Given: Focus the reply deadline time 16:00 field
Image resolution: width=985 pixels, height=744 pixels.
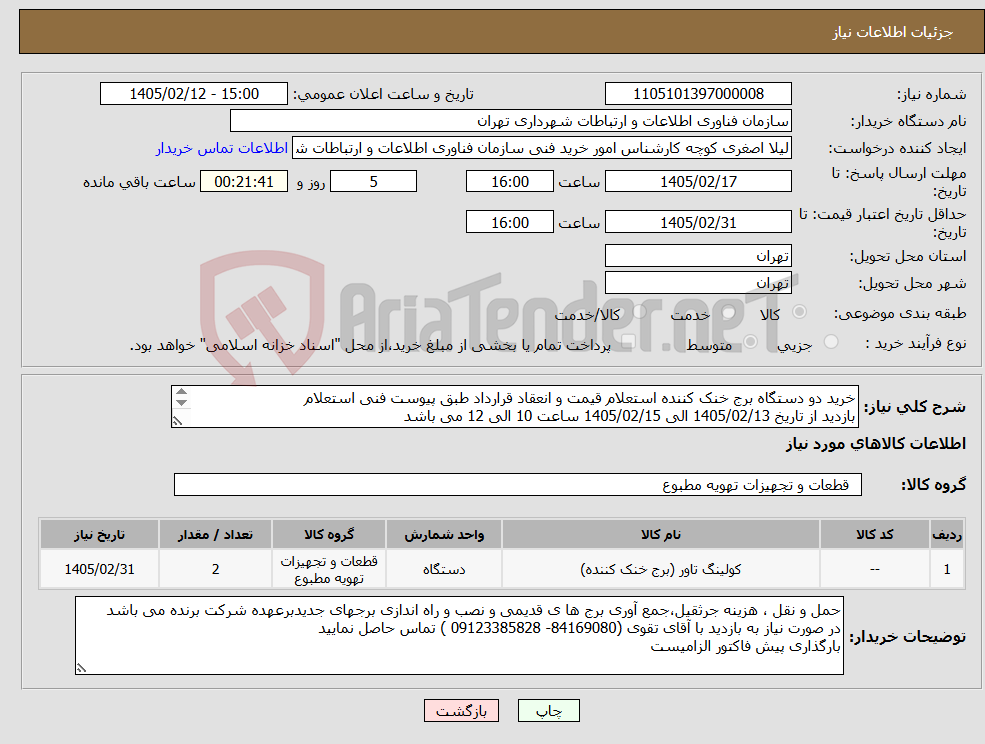Looking at the screenshot, I should pyautogui.click(x=509, y=182).
